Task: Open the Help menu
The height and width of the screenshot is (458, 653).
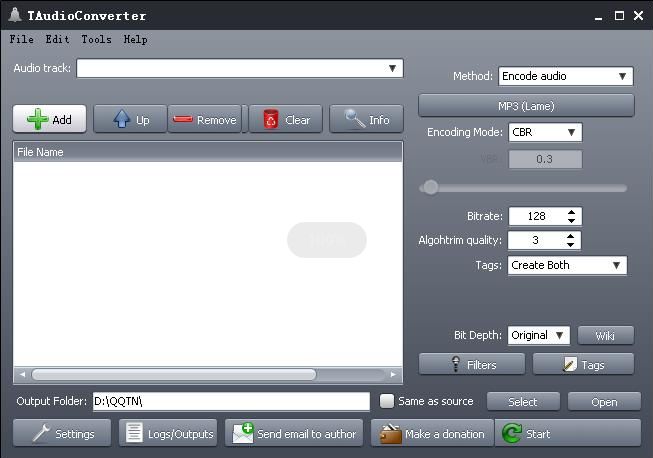Action: [x=135, y=39]
